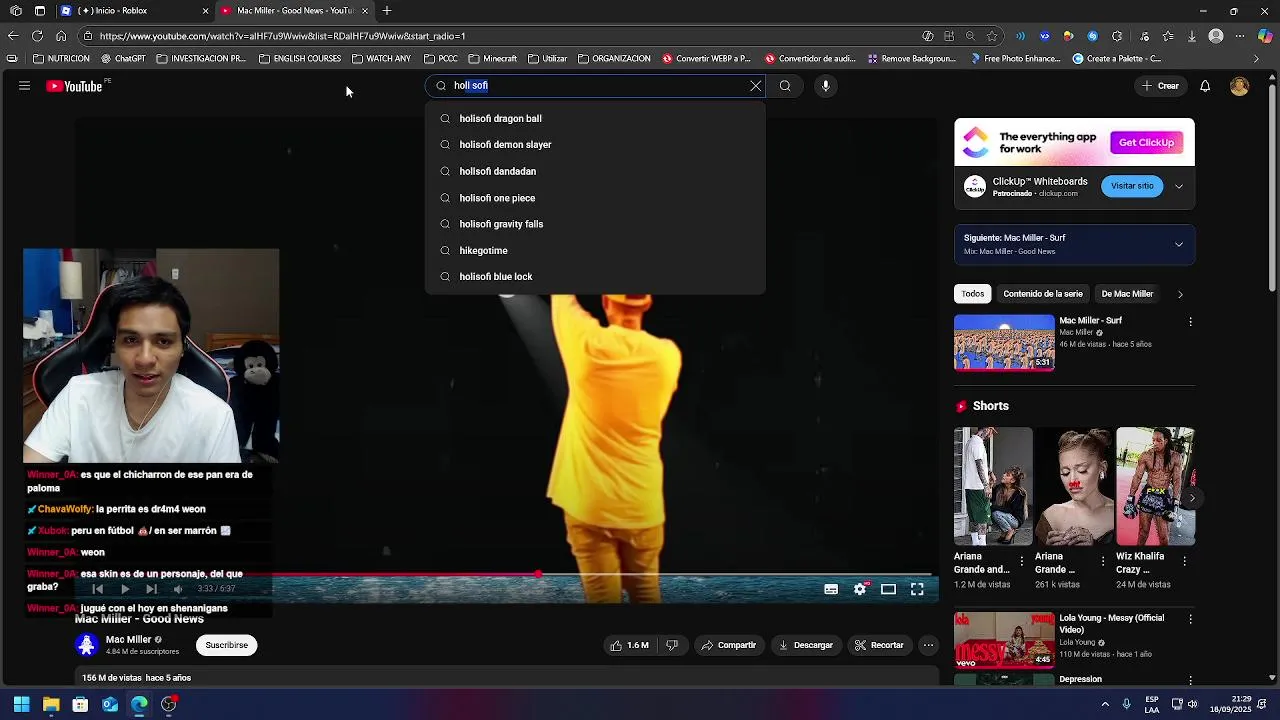Image resolution: width=1280 pixels, height=720 pixels.
Task: Open the YouTube guide hamburger menu
Action: (x=24, y=86)
